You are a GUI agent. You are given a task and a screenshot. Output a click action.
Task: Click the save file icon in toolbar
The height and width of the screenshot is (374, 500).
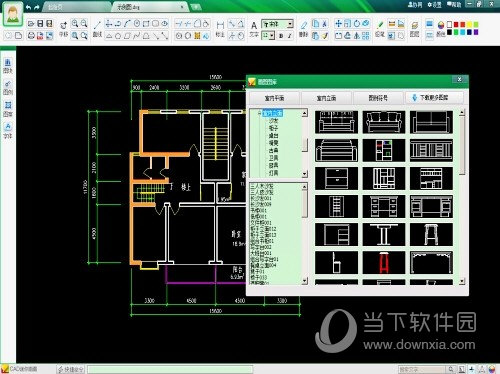point(40,23)
